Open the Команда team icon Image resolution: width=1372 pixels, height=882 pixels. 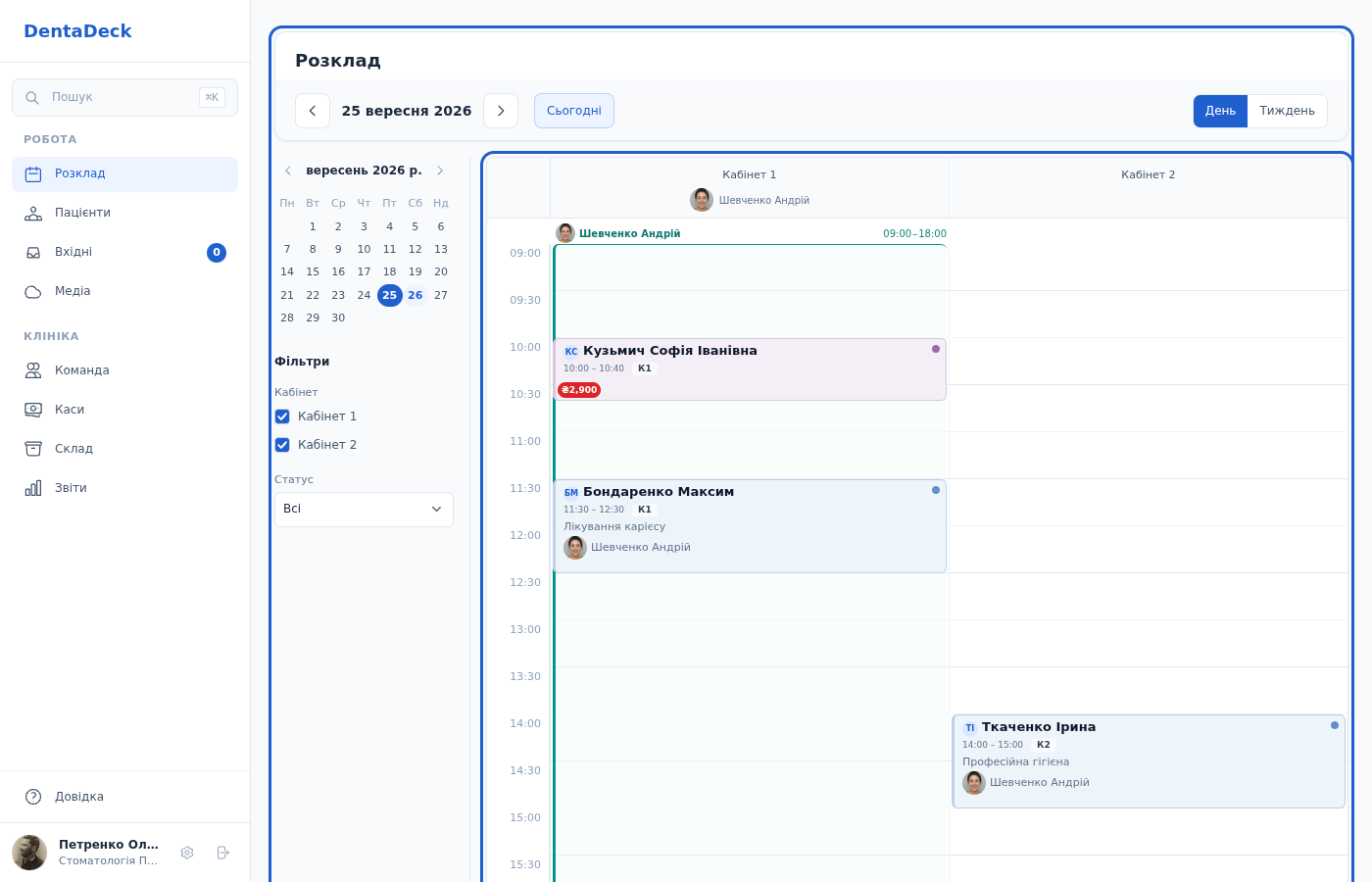pos(33,370)
